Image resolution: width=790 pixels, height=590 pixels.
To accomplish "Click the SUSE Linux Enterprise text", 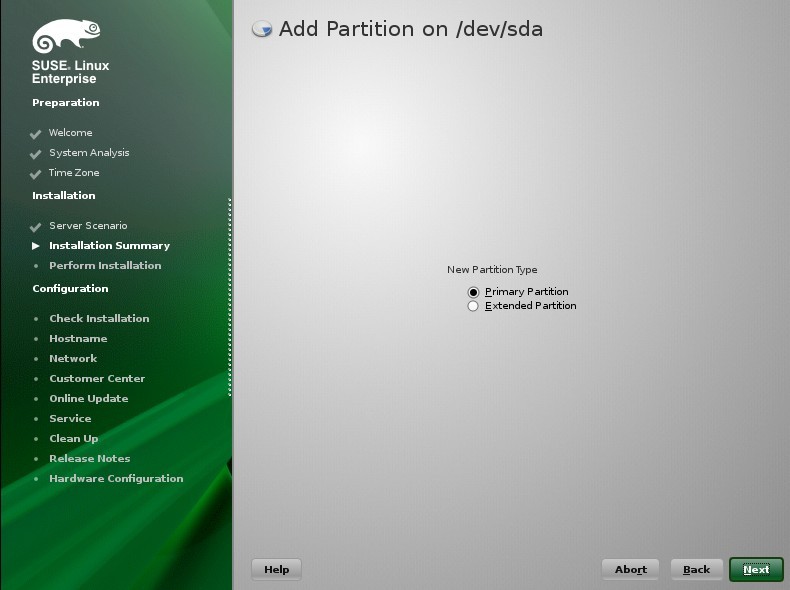I will [70, 72].
